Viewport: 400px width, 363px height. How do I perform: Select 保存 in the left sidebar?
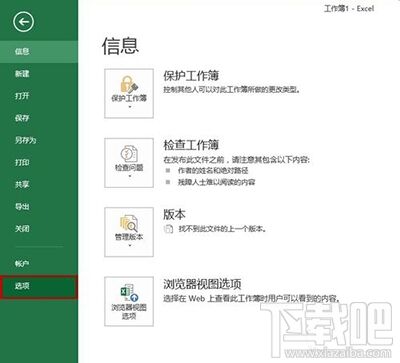point(39,118)
